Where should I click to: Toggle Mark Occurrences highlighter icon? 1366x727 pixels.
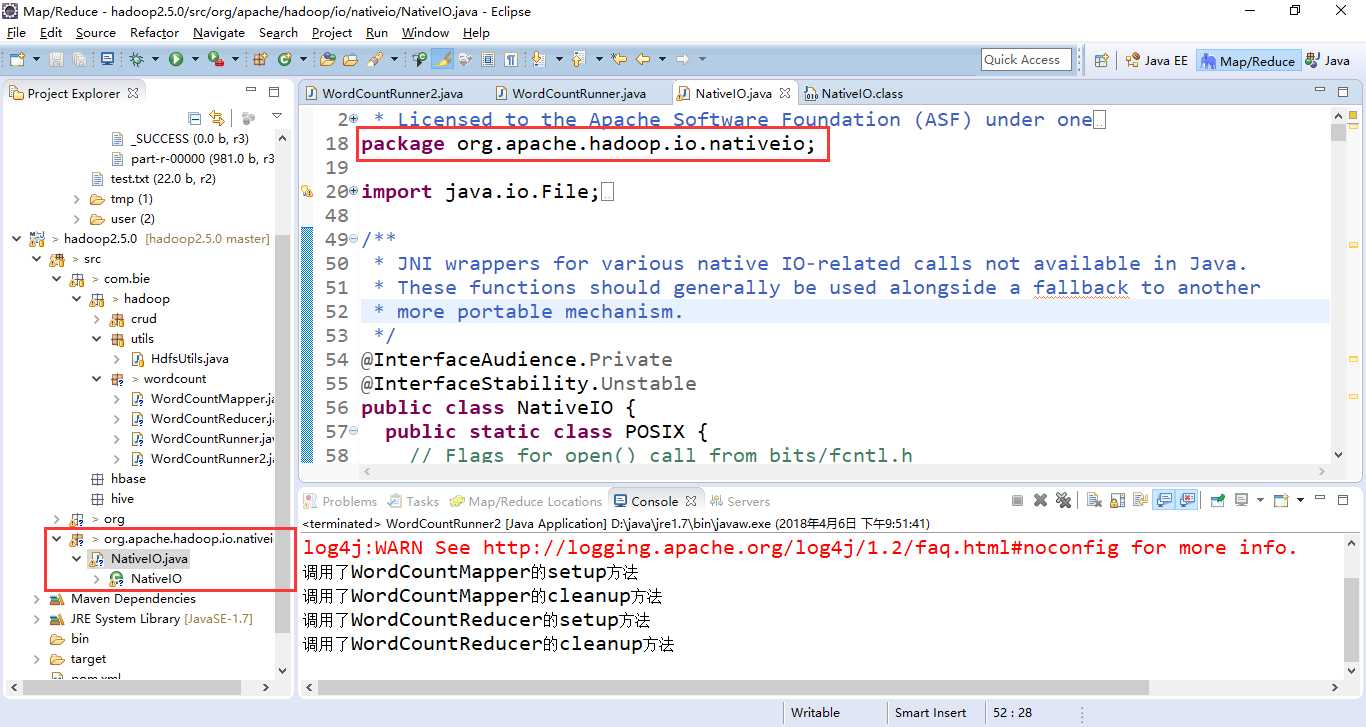[442, 60]
